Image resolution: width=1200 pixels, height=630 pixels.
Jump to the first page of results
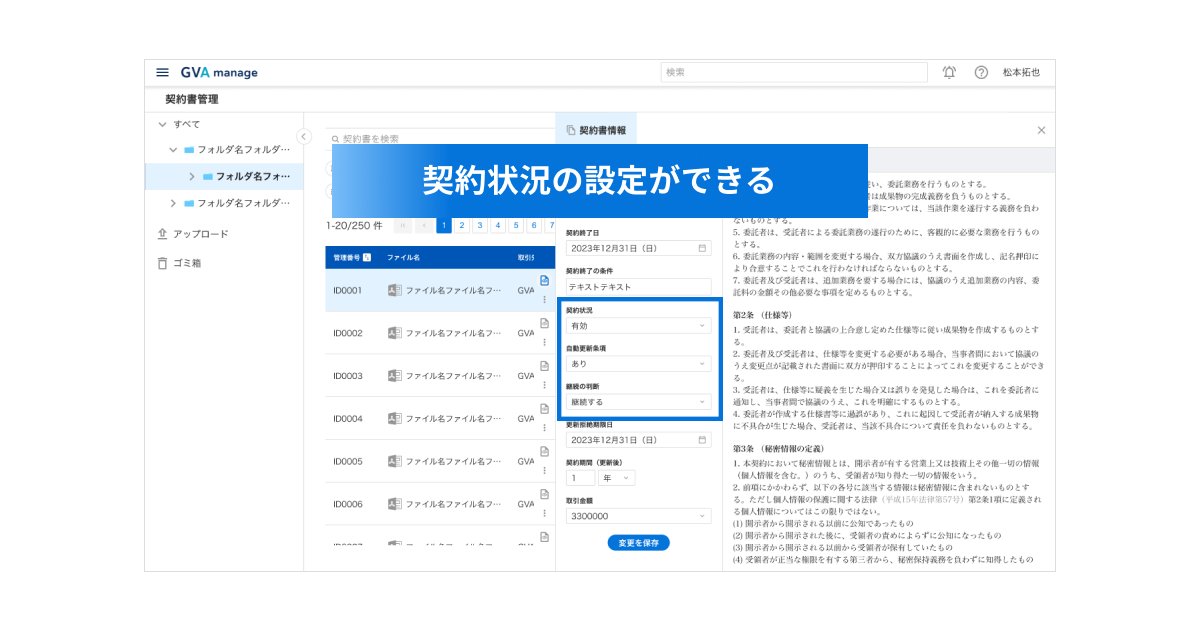tap(403, 225)
